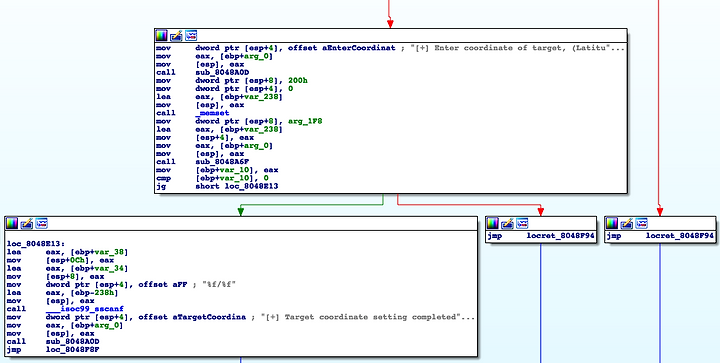This screenshot has width=720, height=363.
Task: Click the mov [esp+8], eax line in loc_8048E13
Action: click(x=56, y=277)
